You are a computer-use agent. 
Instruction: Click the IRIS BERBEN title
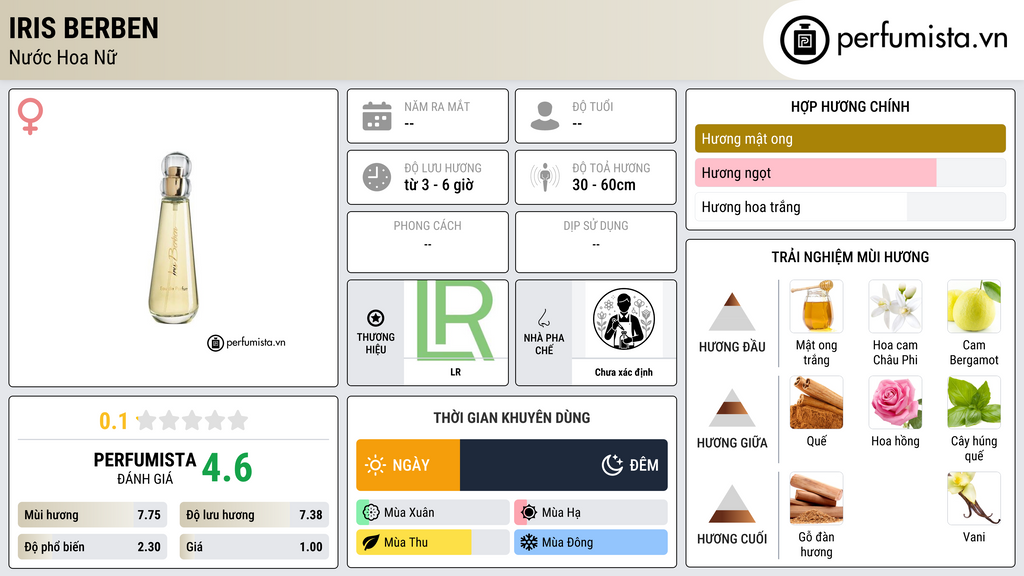tap(84, 28)
